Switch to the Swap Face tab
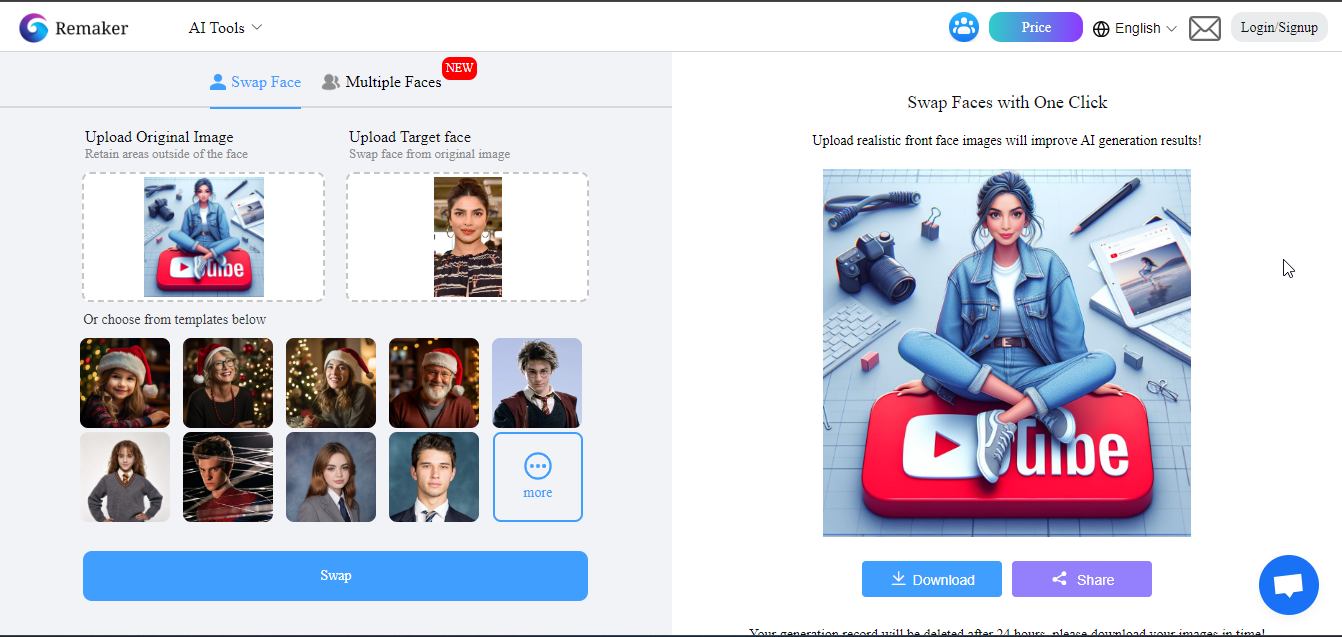1342x637 pixels. tap(255, 82)
